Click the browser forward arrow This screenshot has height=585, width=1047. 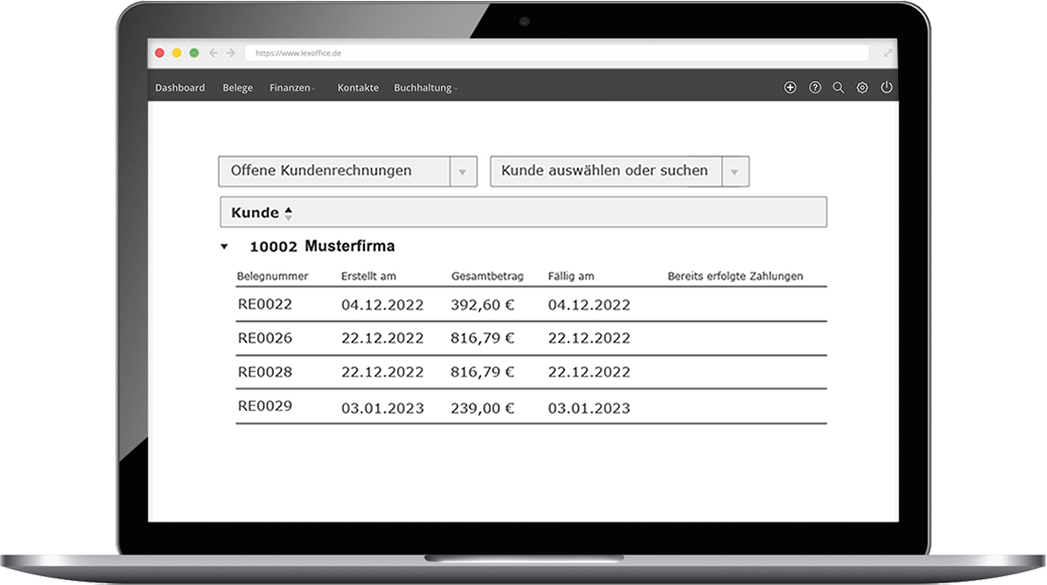230,53
